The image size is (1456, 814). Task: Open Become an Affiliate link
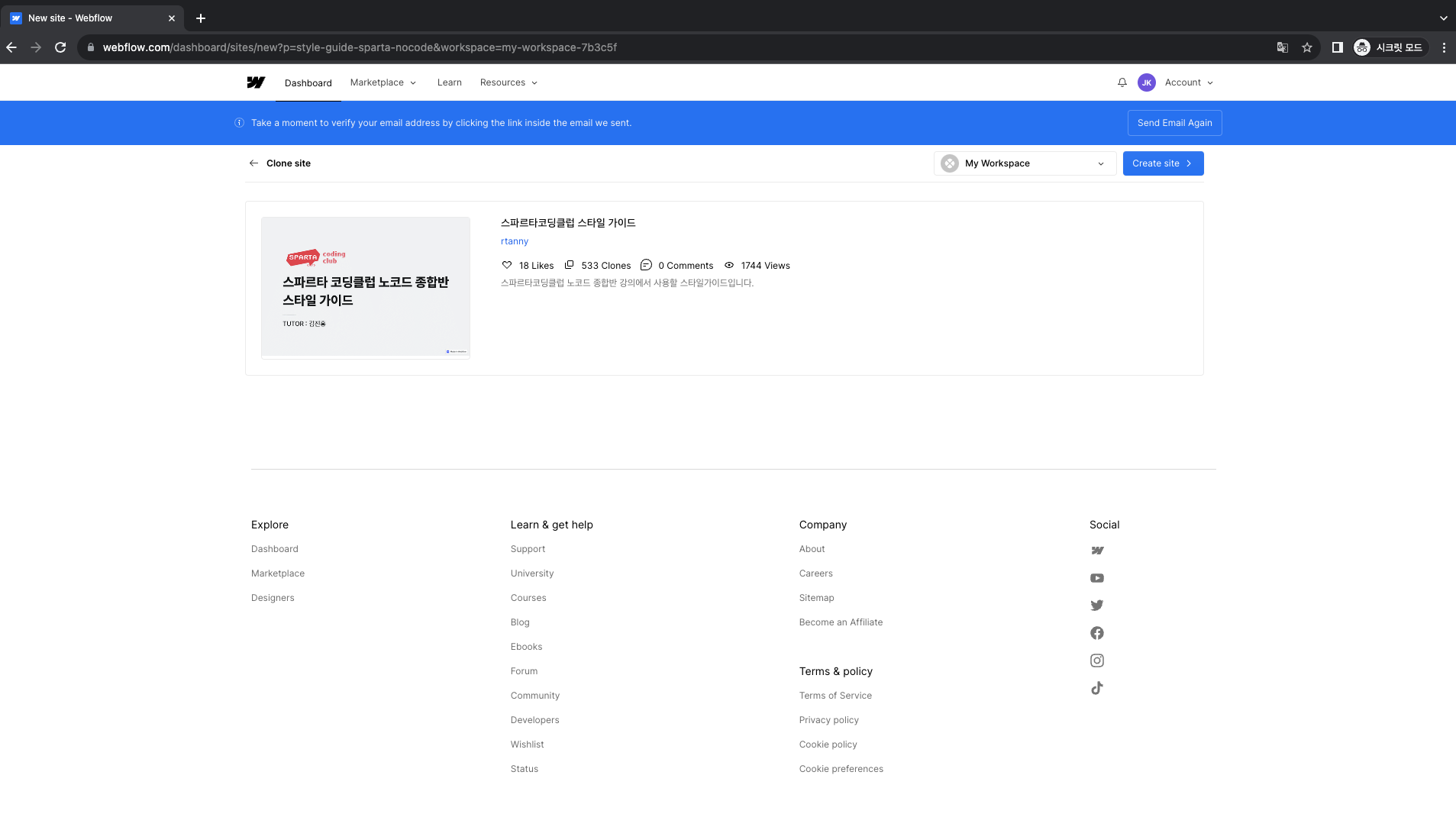[x=841, y=622]
